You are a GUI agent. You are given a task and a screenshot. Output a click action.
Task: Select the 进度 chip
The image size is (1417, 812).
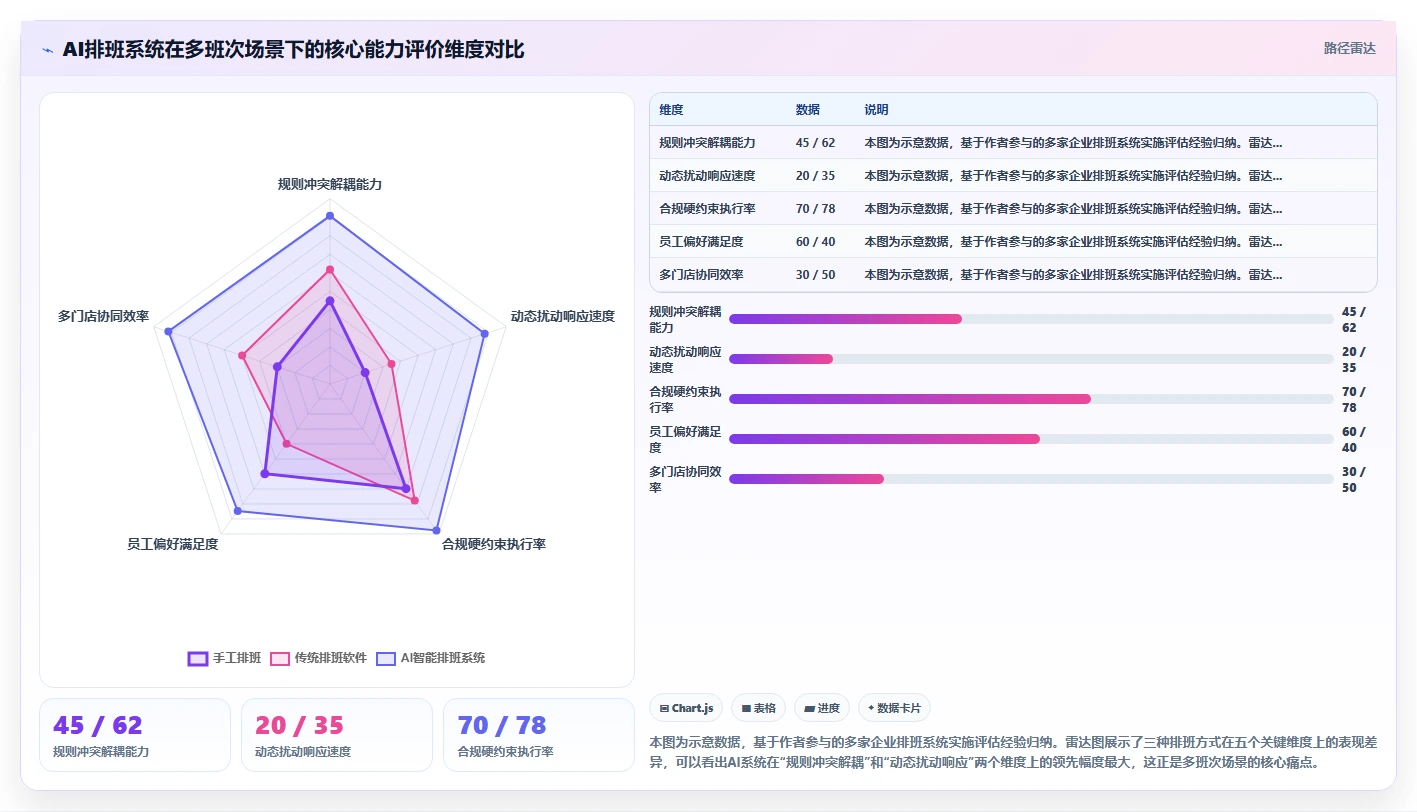point(822,708)
